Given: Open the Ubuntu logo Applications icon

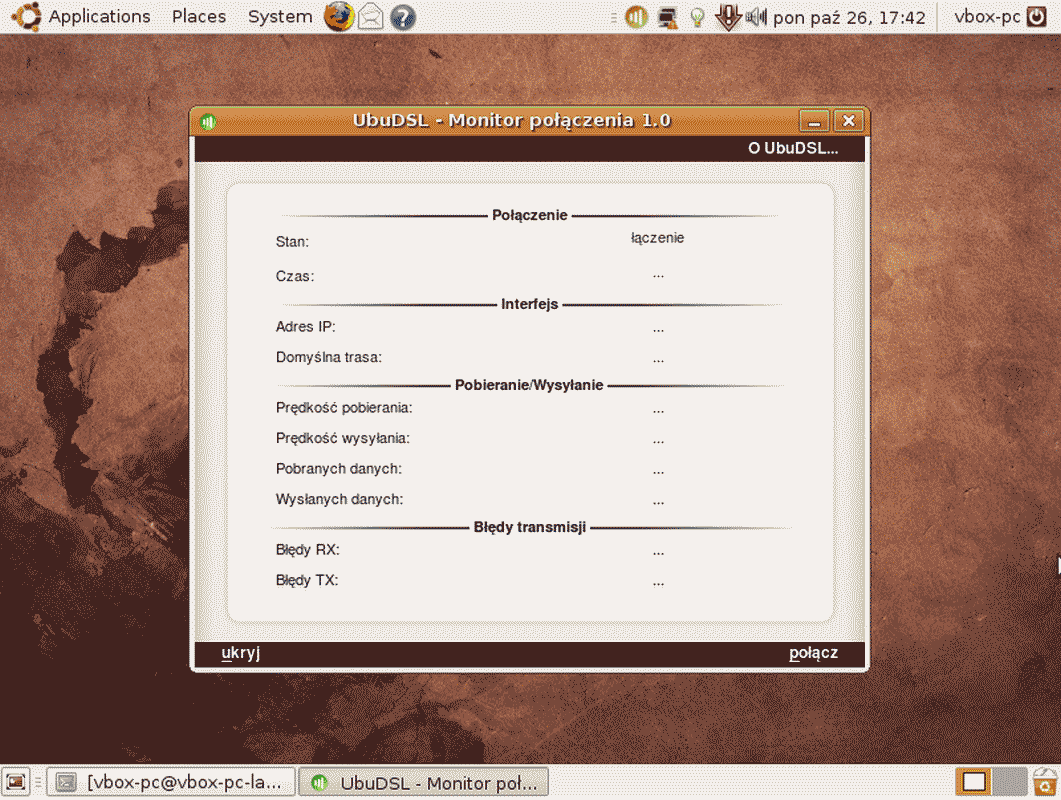Looking at the screenshot, I should tap(26, 16).
